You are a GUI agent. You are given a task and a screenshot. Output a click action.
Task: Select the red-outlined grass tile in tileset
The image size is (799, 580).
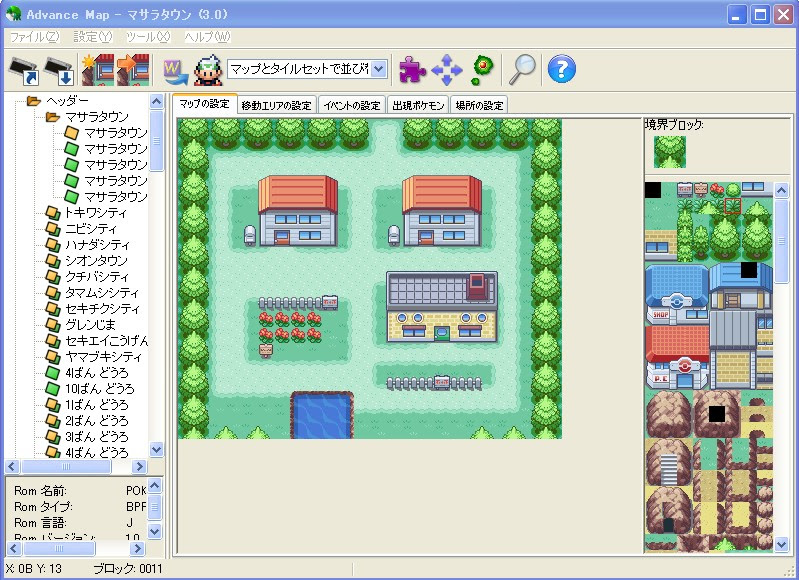(732, 206)
